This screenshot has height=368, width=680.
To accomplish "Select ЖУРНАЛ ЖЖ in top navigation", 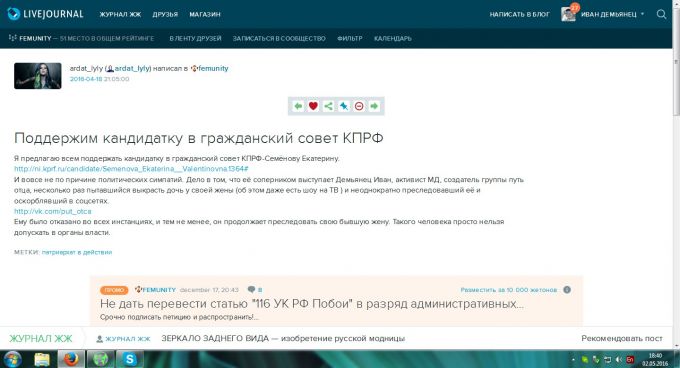I will (x=120, y=14).
